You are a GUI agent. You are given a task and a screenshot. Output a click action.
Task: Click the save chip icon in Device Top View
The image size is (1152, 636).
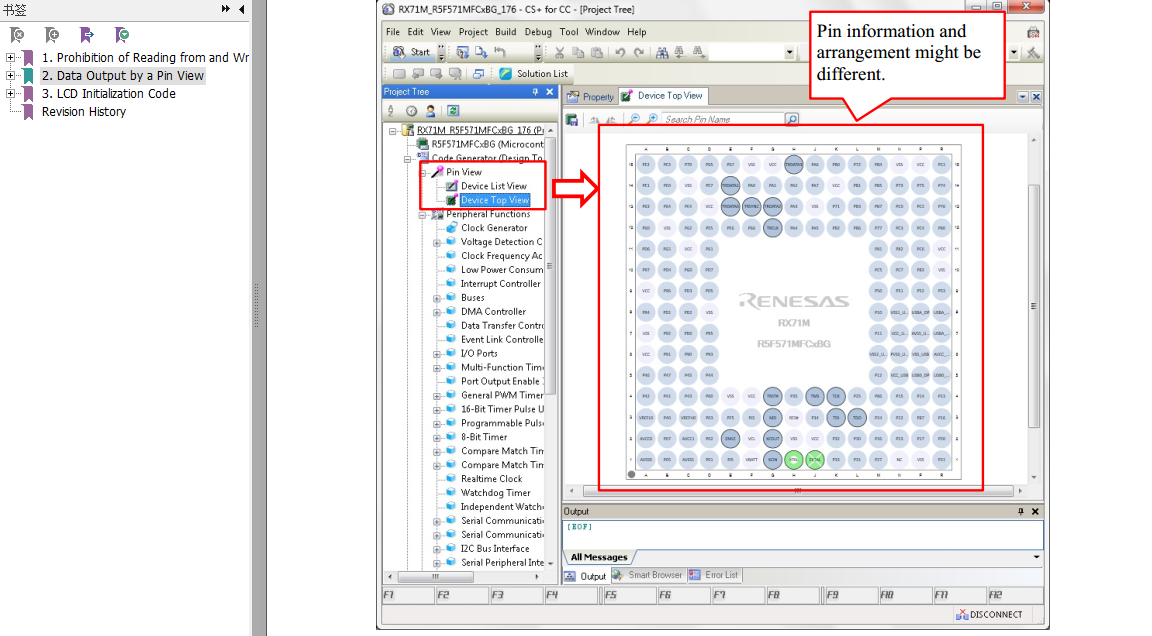click(x=572, y=119)
